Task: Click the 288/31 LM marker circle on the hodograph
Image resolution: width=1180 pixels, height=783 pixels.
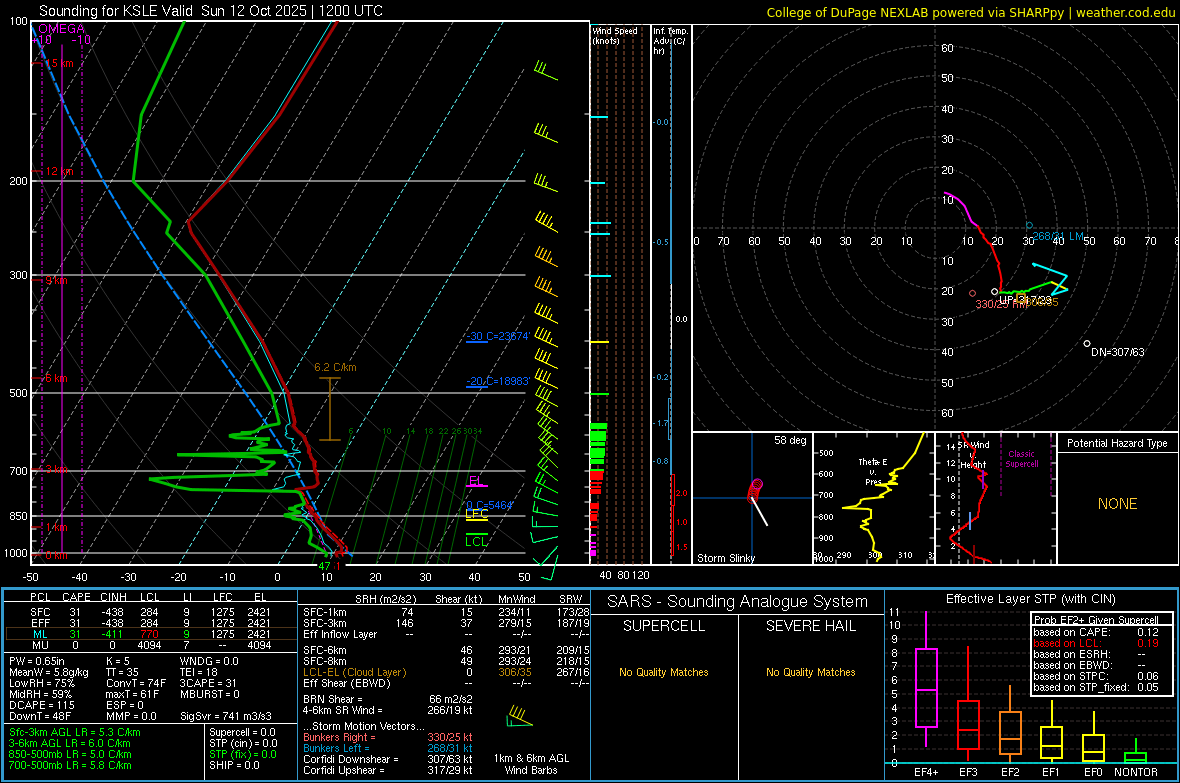Action: [1029, 226]
